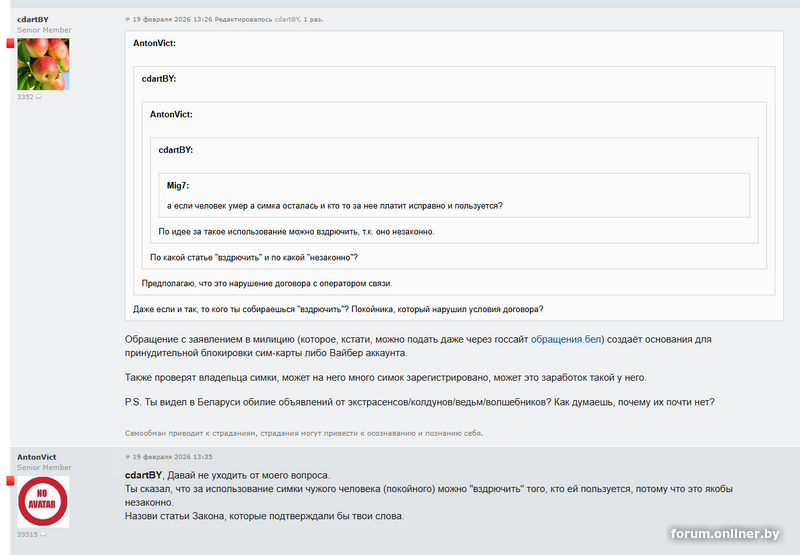Click the red status marker beside AntonVict's avatar
Image resolution: width=800 pixels, height=555 pixels.
[11, 481]
